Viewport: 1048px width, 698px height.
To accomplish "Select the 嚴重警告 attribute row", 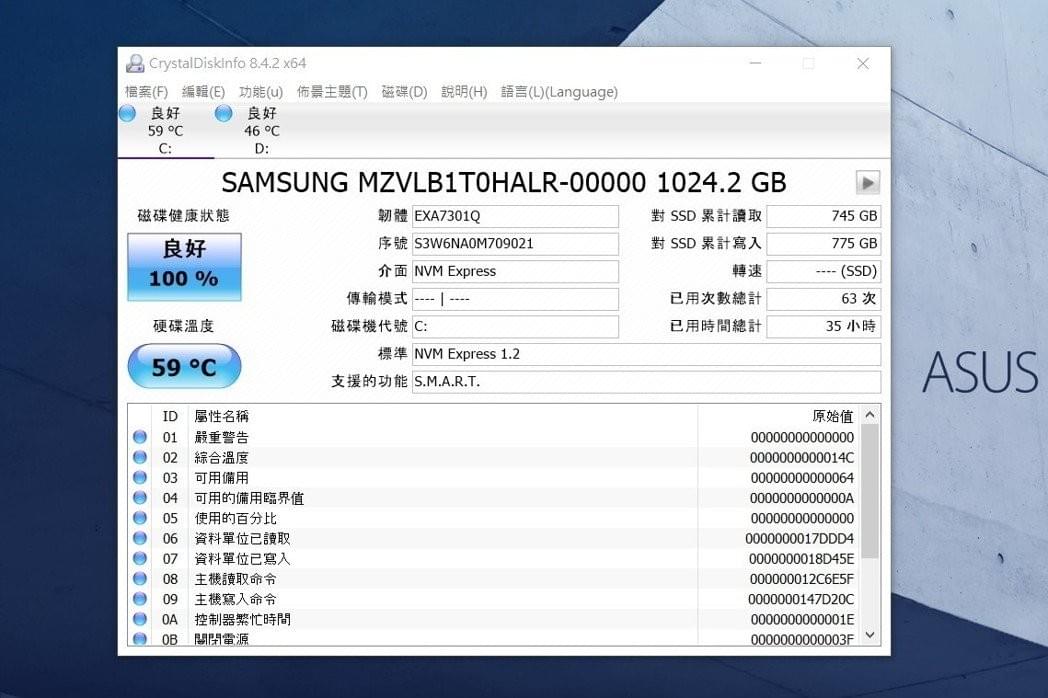I will tap(493, 437).
